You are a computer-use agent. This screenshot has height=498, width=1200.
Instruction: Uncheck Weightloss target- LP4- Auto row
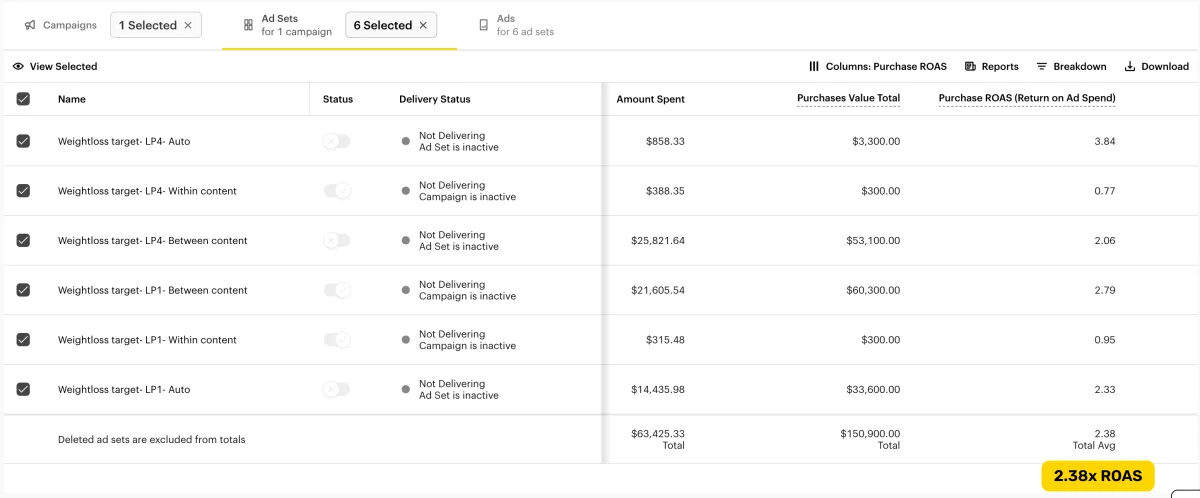click(x=23, y=142)
